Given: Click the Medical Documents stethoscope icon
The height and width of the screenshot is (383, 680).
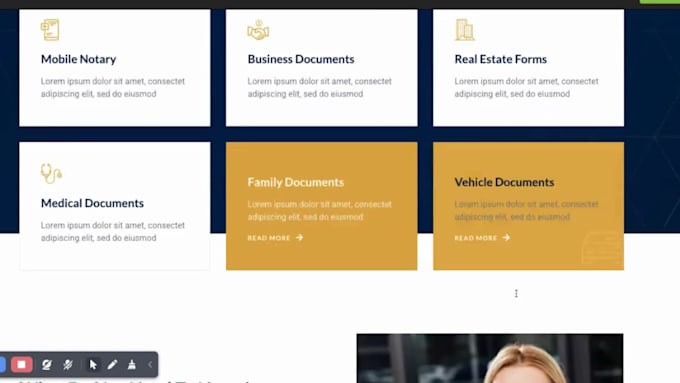Looking at the screenshot, I should tap(51, 173).
